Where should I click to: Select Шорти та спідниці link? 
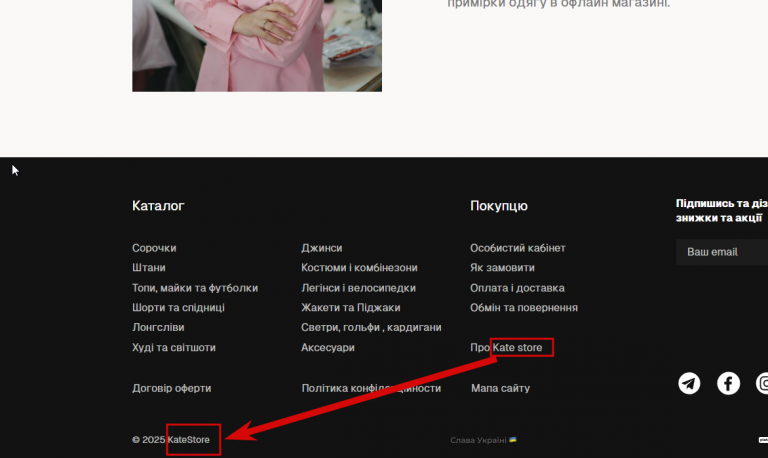pyautogui.click(x=178, y=308)
